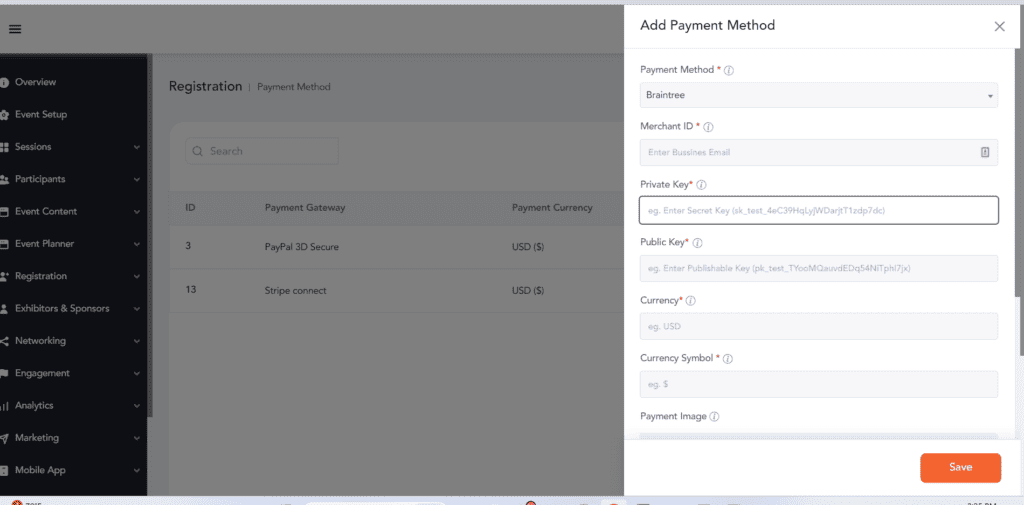The height and width of the screenshot is (505, 1024).
Task: Click the Search box in table
Action: click(x=262, y=151)
